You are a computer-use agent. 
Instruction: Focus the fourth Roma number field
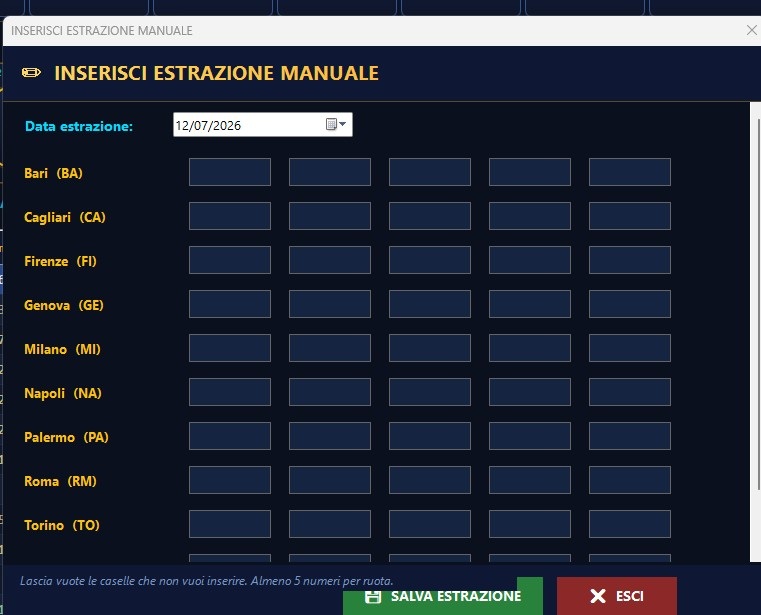point(529,480)
